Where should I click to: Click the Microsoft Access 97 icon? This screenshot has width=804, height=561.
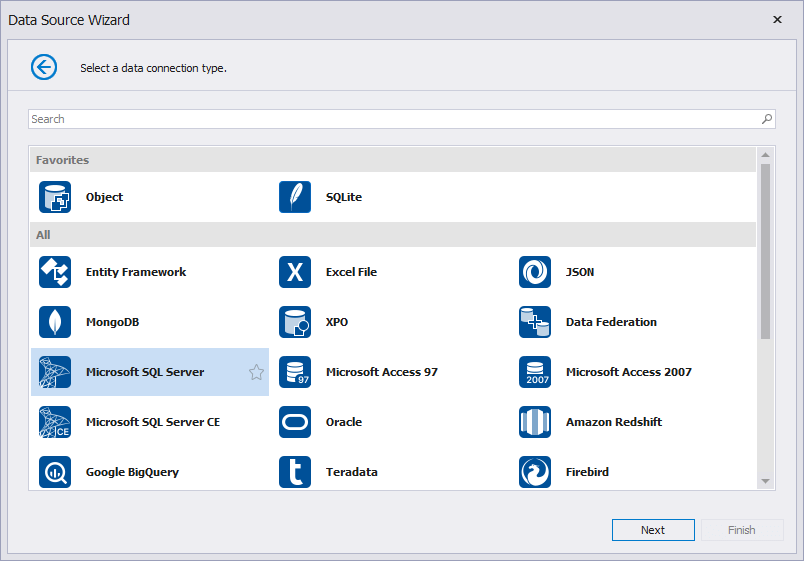click(295, 372)
